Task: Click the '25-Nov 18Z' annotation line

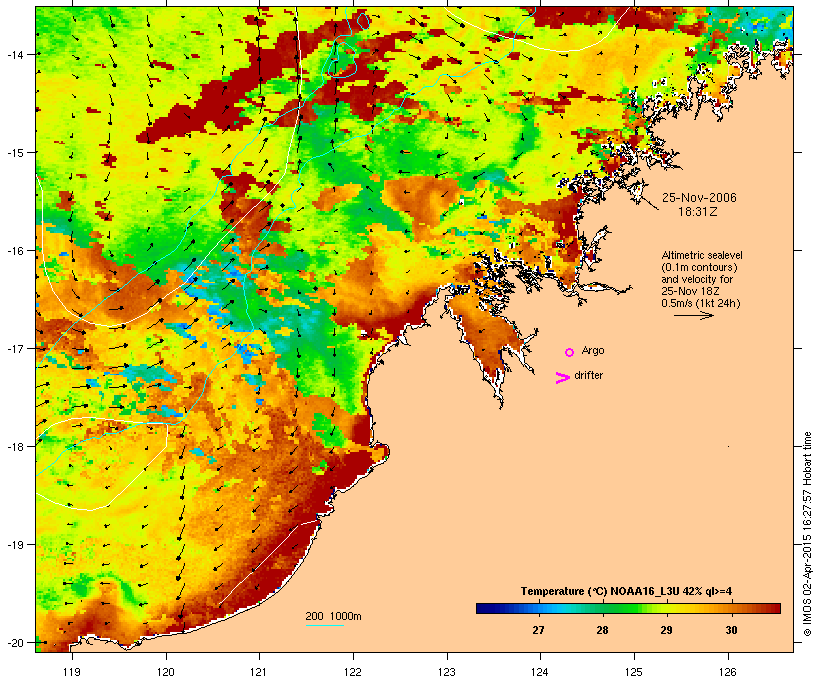Action: tap(690, 291)
